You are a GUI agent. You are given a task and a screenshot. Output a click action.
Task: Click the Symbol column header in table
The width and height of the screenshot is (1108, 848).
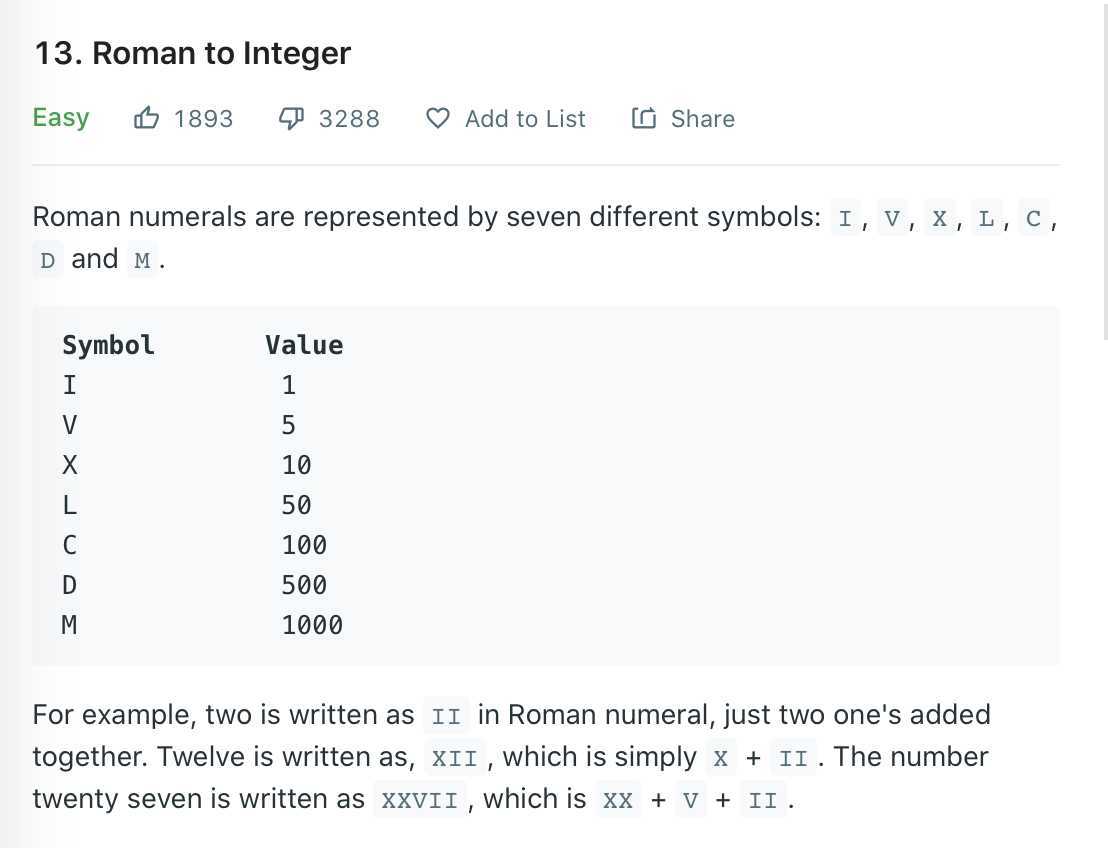click(x=108, y=345)
